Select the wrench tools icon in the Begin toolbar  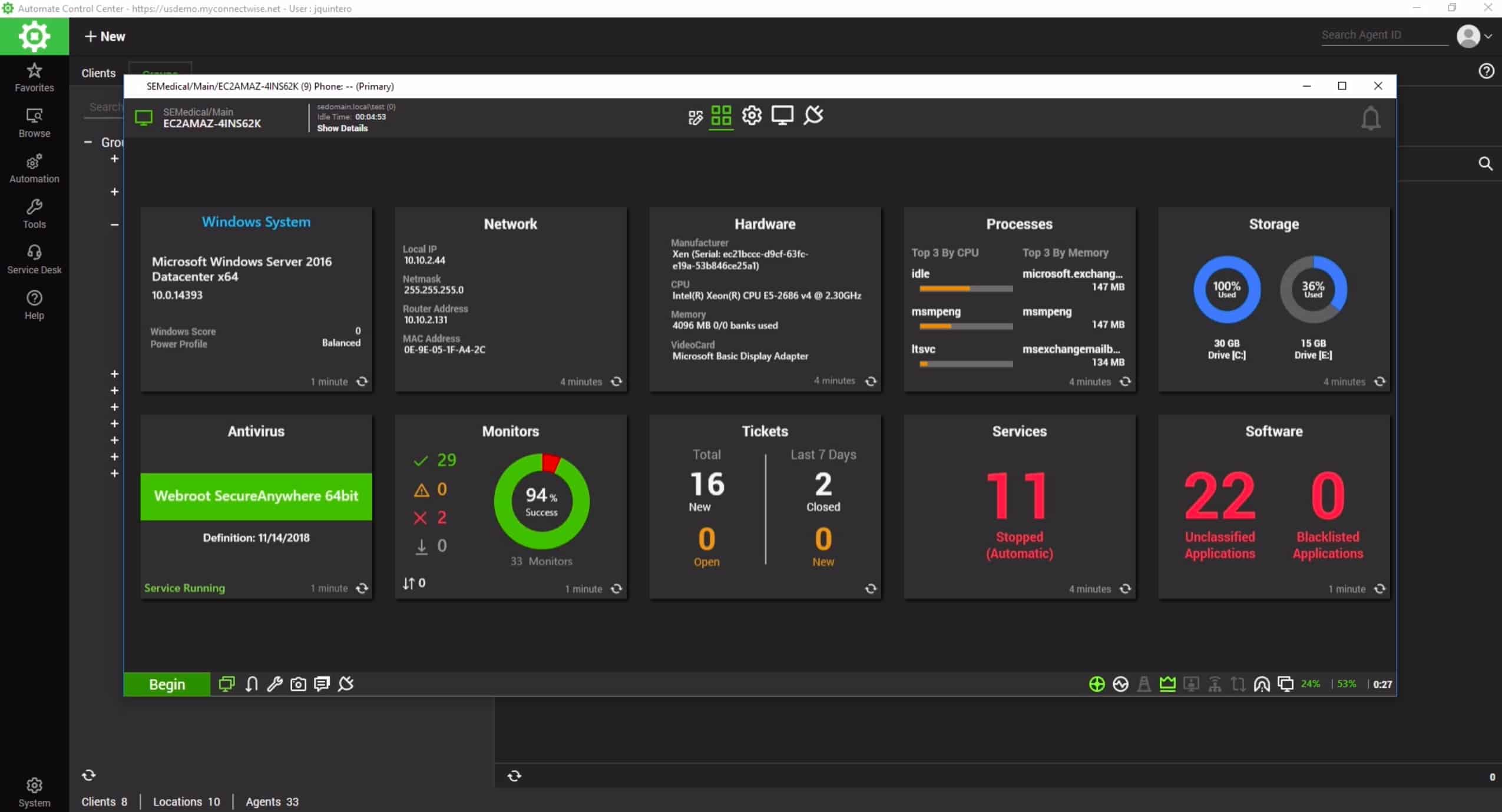pyautogui.click(x=274, y=684)
